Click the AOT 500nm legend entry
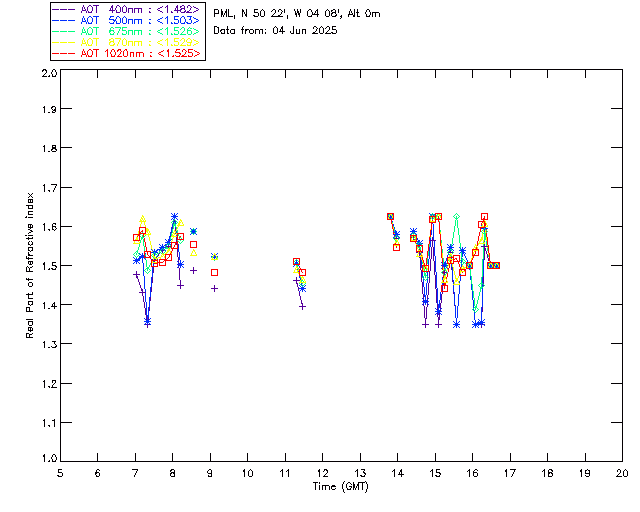 126,20
